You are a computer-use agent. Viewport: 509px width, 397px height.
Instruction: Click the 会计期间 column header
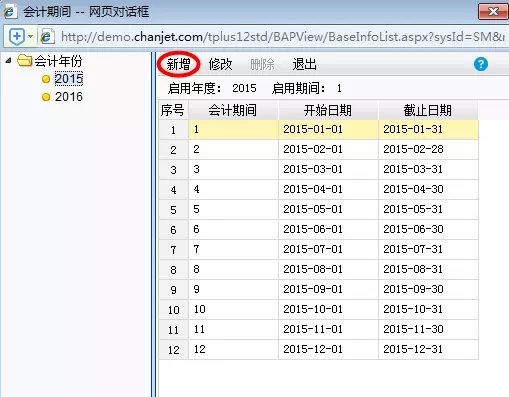click(x=233, y=110)
